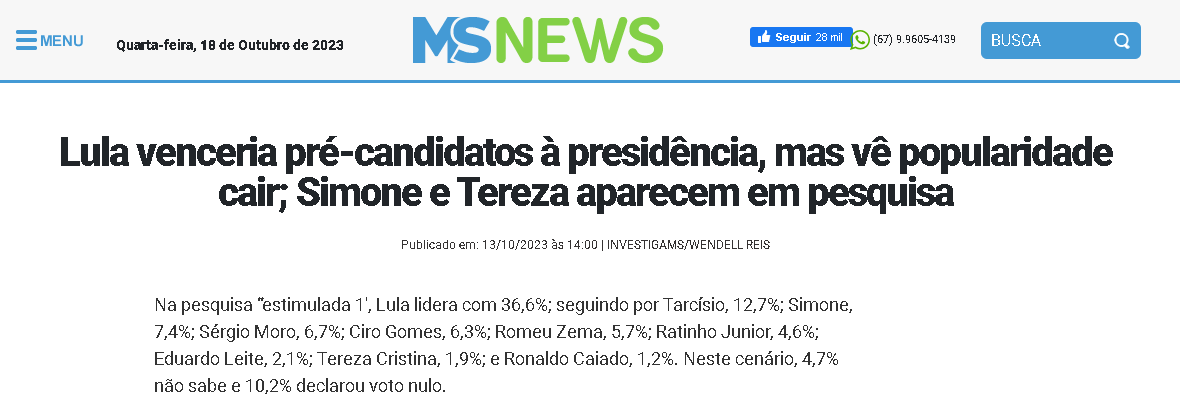Viewport: 1180px width, 412px height.
Task: Focus the BUSCA search field
Action: tap(1045, 41)
